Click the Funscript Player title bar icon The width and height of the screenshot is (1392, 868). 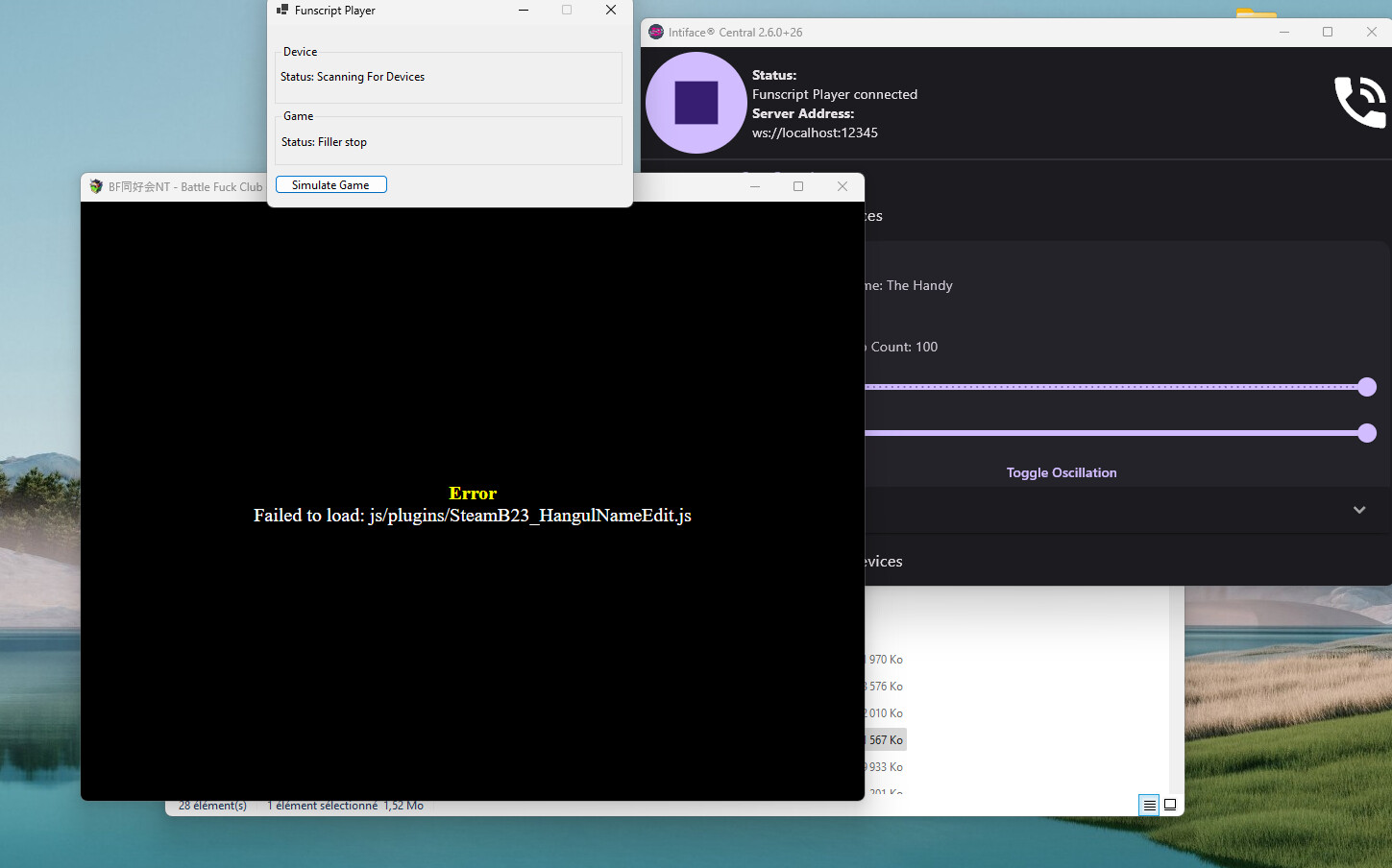point(282,10)
